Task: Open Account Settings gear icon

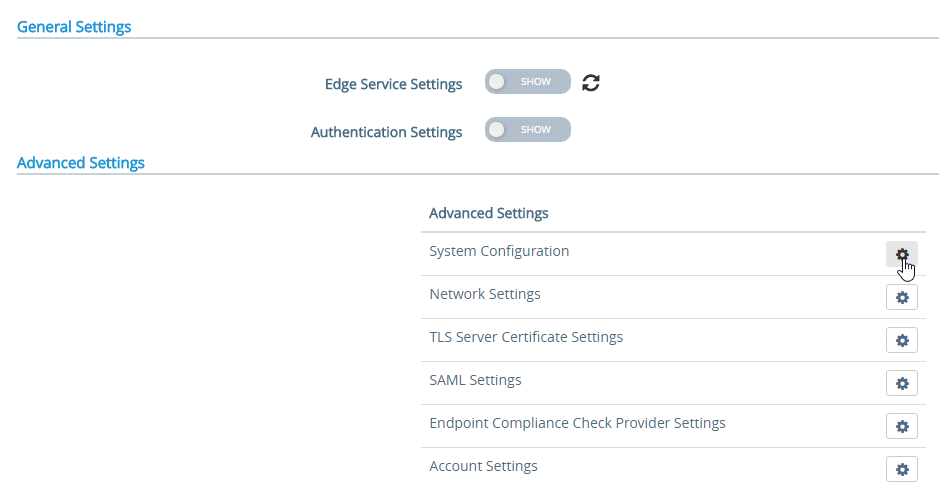Action: [902, 470]
